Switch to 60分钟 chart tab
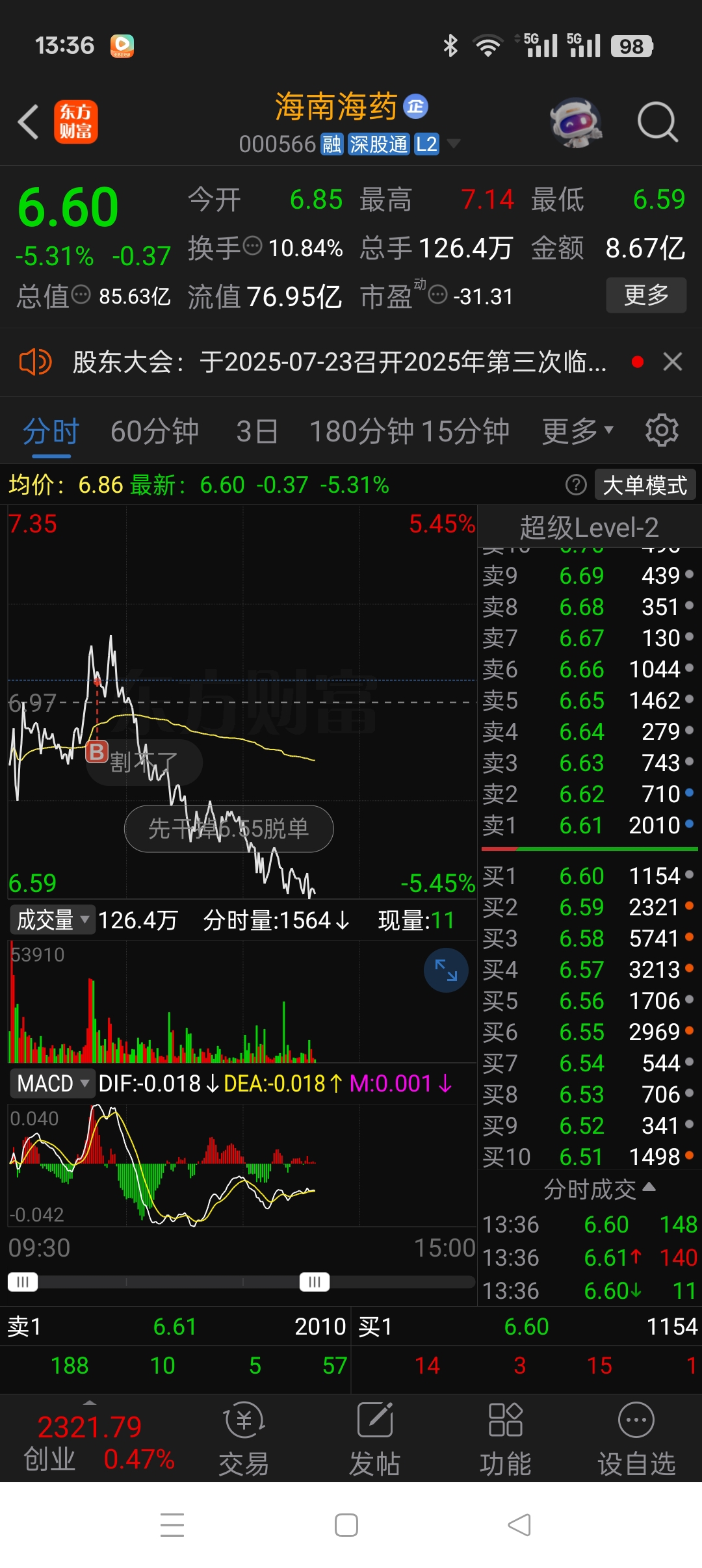Image resolution: width=702 pixels, height=1568 pixels. [x=155, y=431]
